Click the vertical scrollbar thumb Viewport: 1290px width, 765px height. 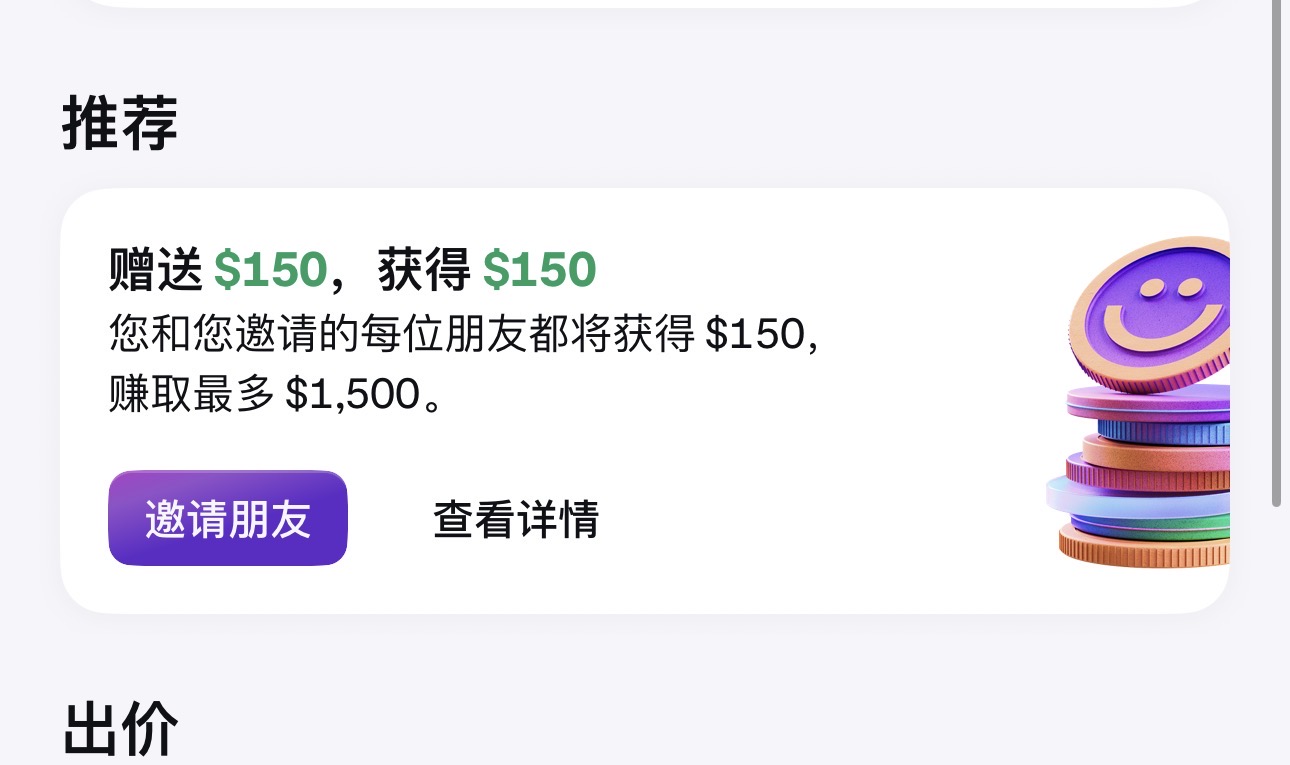pyautogui.click(x=1276, y=250)
